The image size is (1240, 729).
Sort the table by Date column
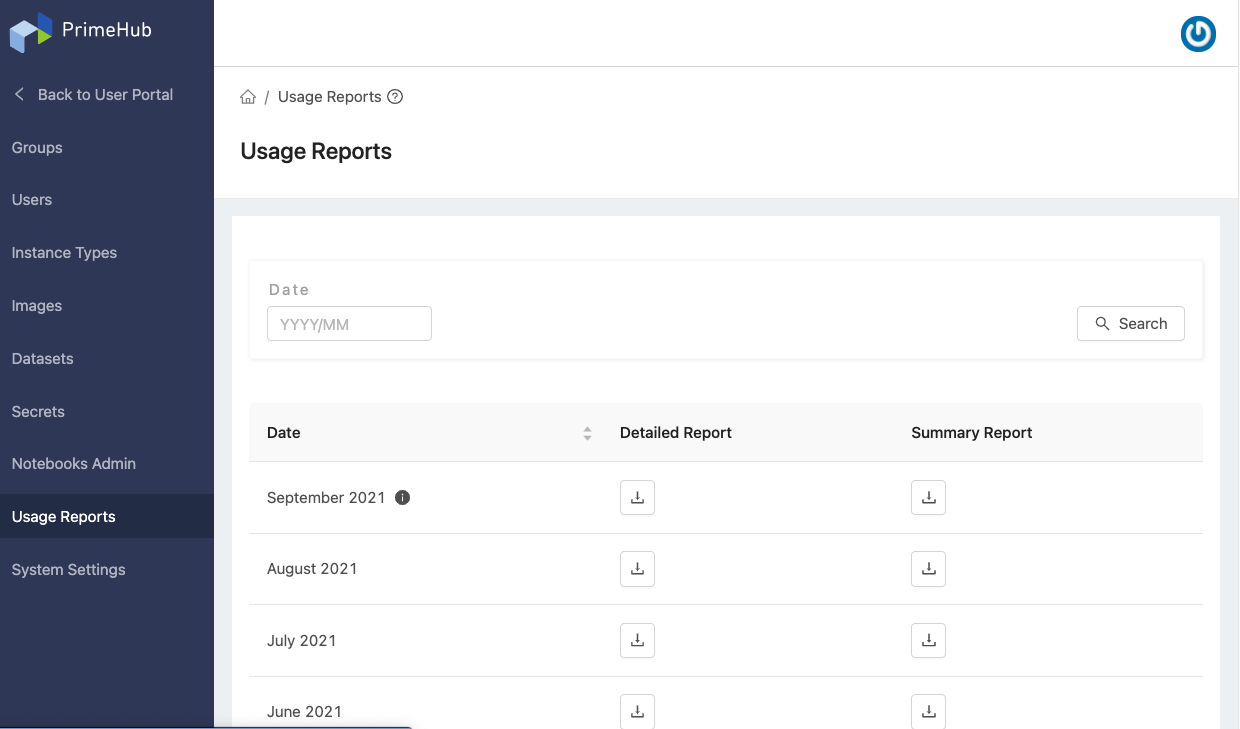coord(587,433)
